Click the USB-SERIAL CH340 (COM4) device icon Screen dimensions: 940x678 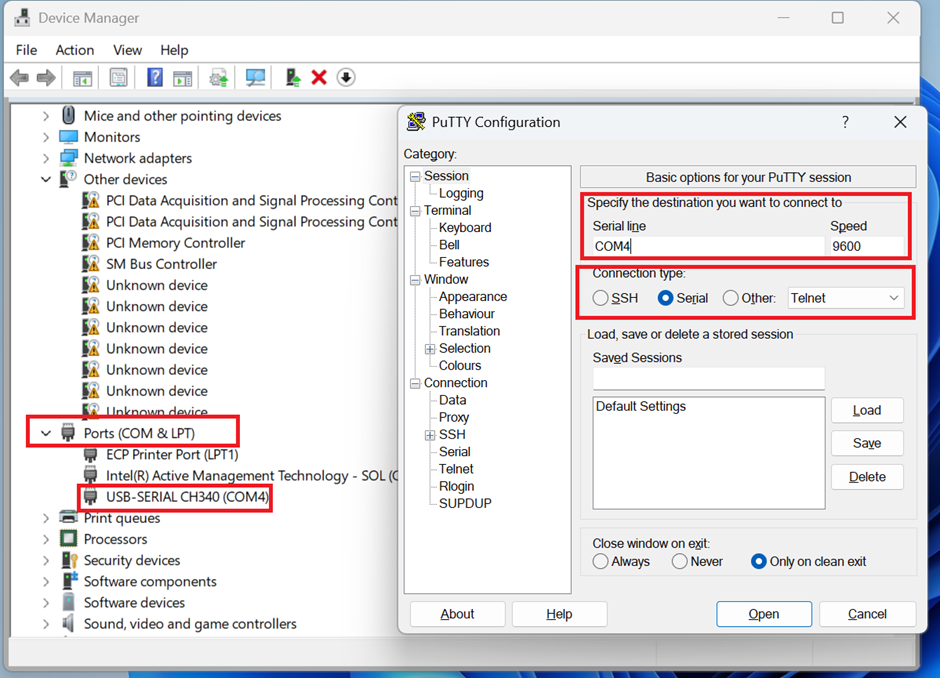(x=91, y=496)
